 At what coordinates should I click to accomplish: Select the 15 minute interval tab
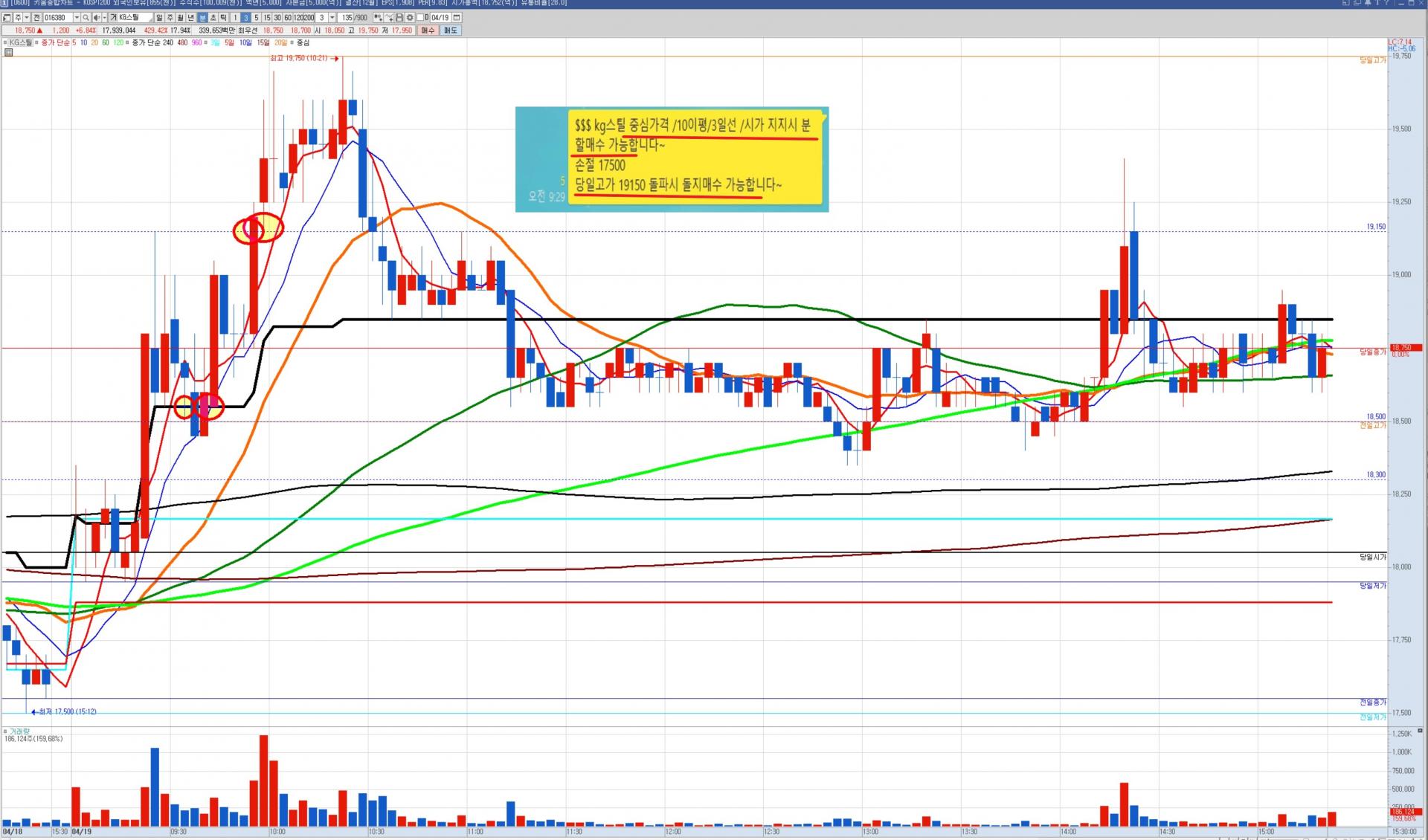267,18
